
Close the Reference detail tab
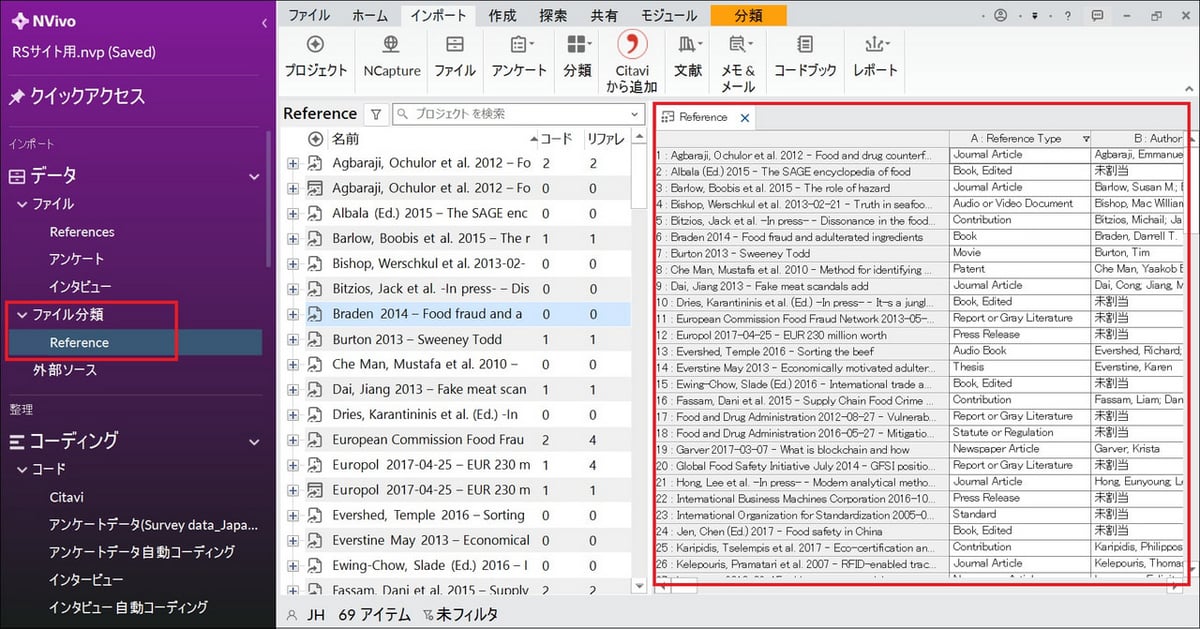pyautogui.click(x=745, y=118)
